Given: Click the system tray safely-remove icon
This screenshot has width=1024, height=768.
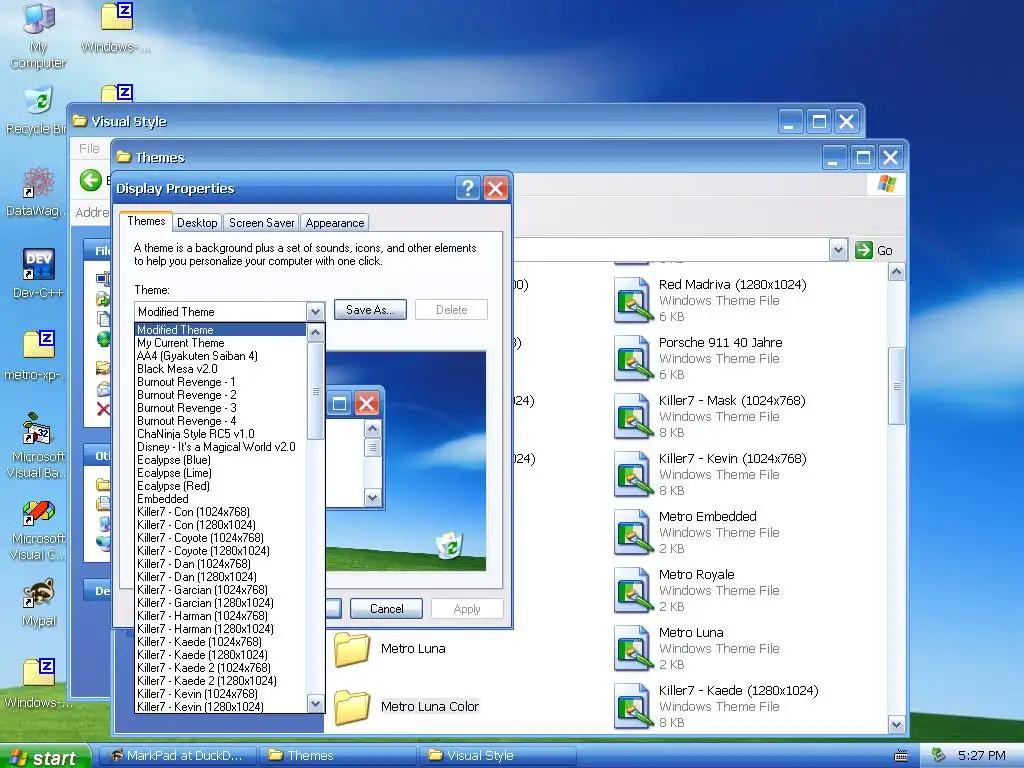Looking at the screenshot, I should 938,755.
